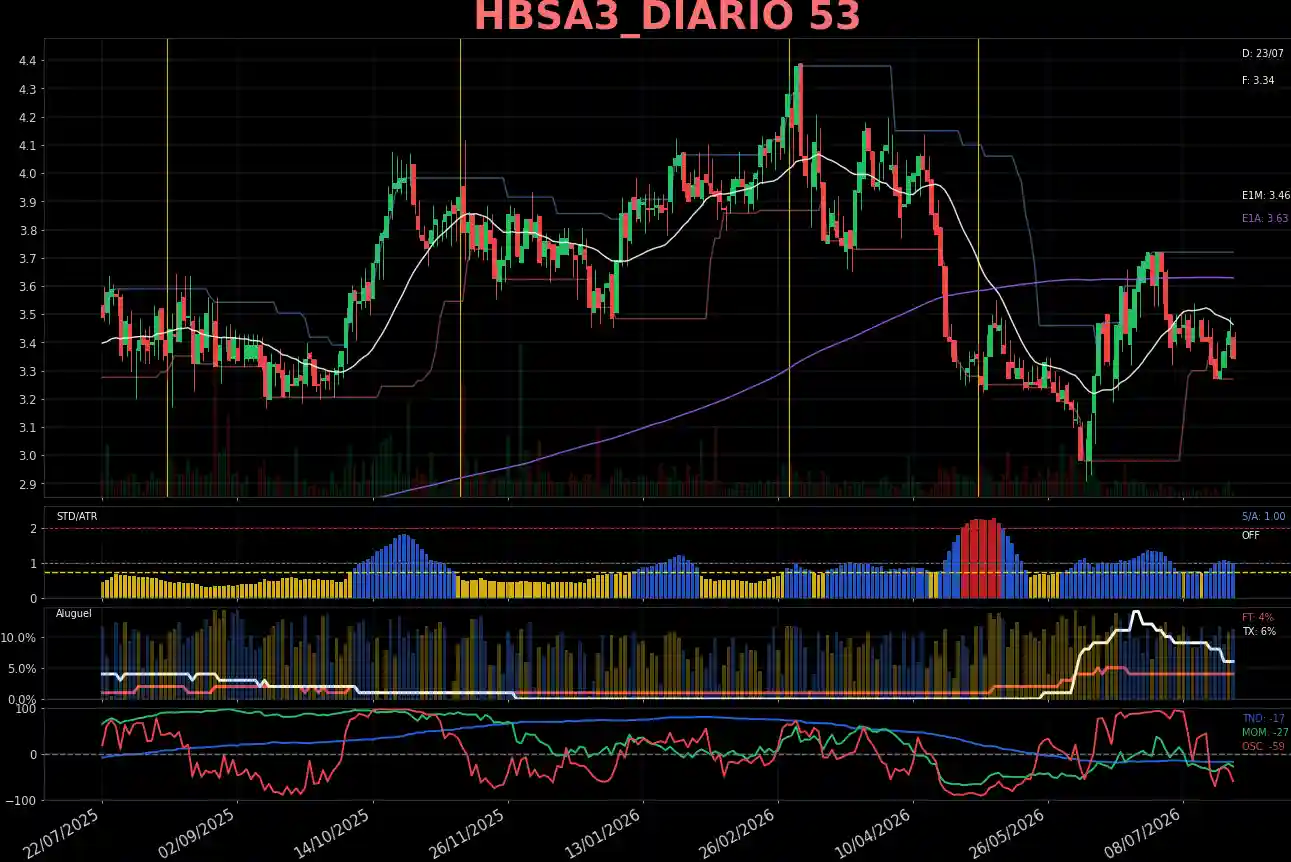Select the 26/11/2025 date axis label
Image resolution: width=1291 pixels, height=862 pixels.
tap(468, 834)
